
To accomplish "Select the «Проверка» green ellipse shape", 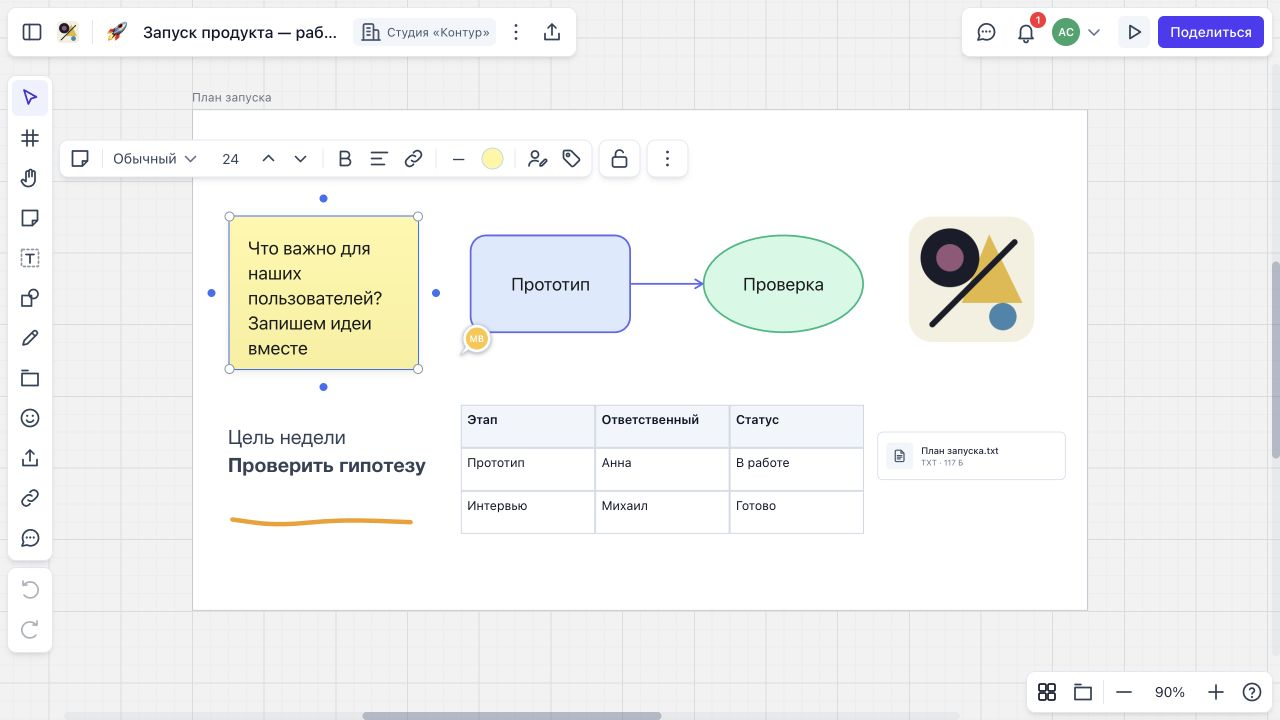I will click(x=783, y=284).
